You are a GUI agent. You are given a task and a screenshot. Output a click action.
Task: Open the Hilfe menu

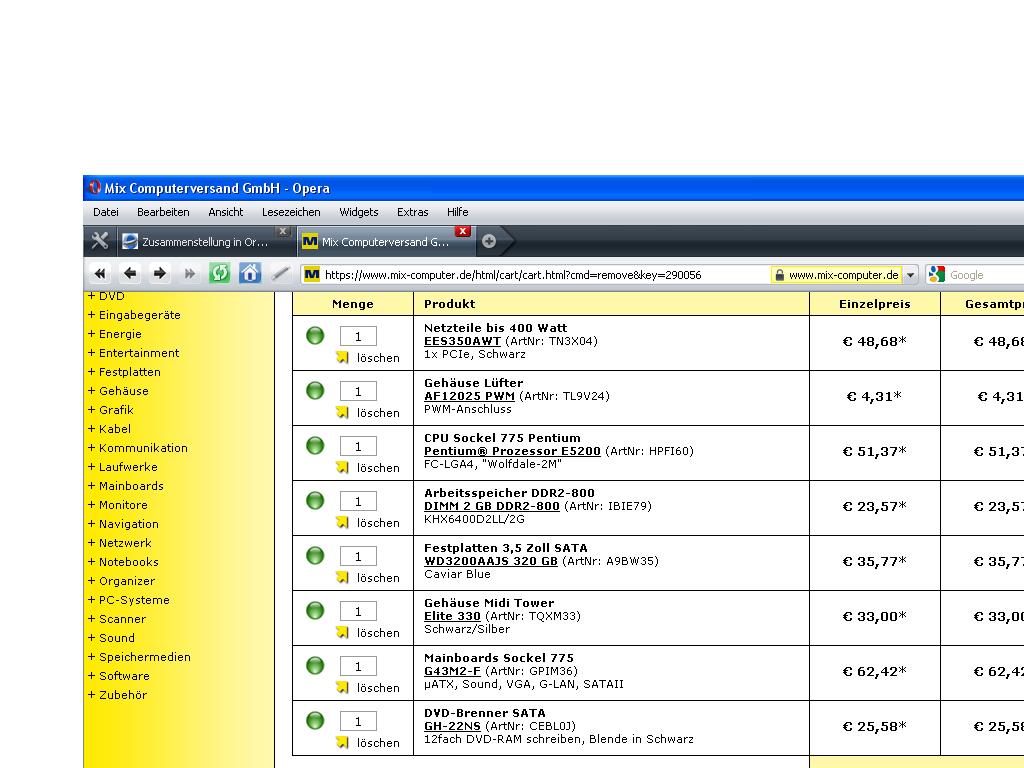click(x=458, y=212)
